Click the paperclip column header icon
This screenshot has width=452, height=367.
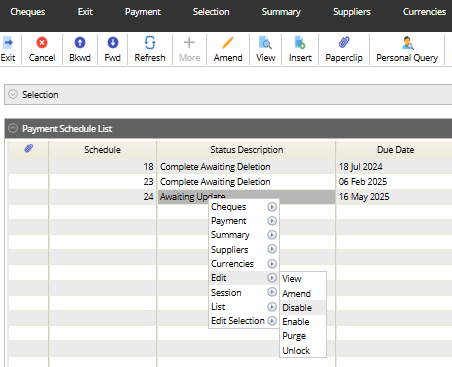tap(29, 149)
